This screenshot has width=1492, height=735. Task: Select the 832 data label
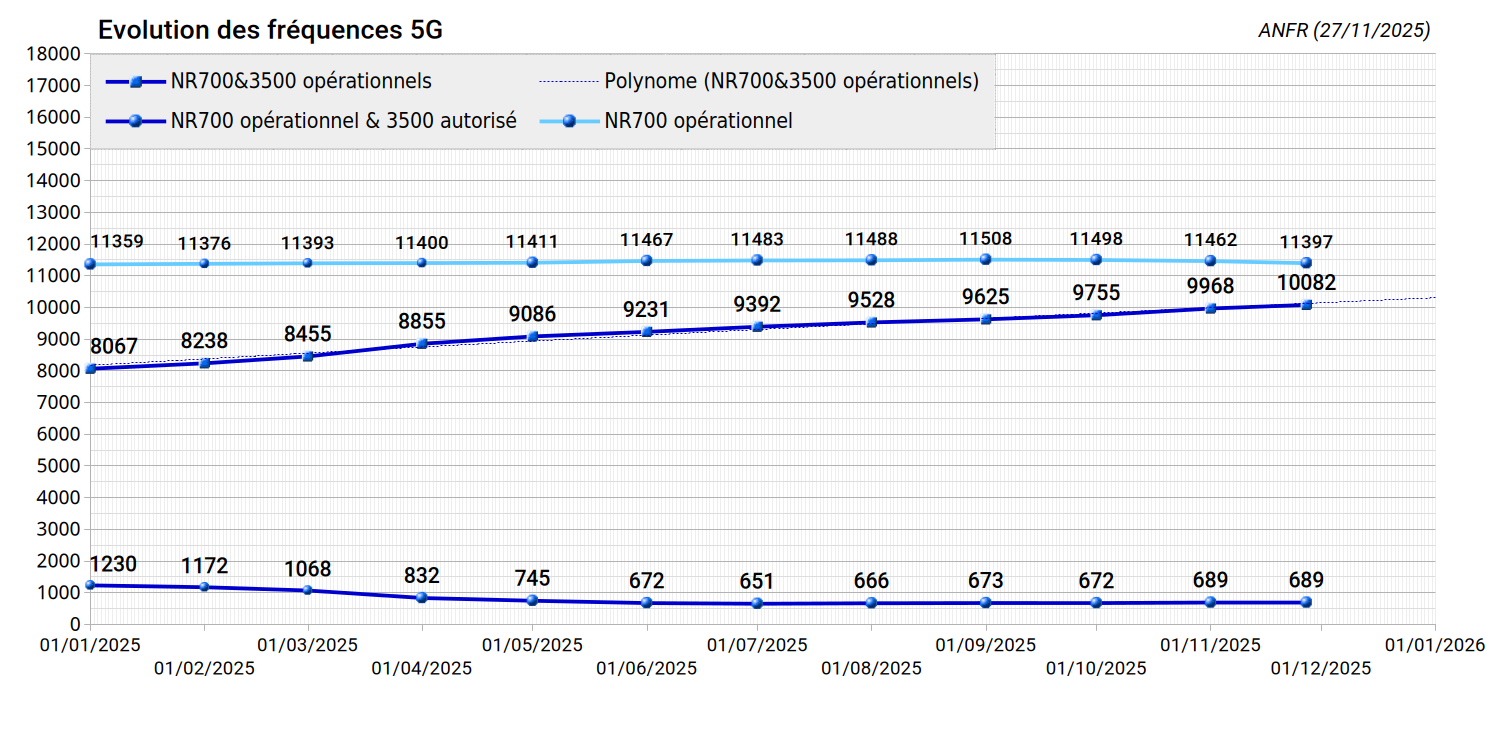(x=421, y=576)
